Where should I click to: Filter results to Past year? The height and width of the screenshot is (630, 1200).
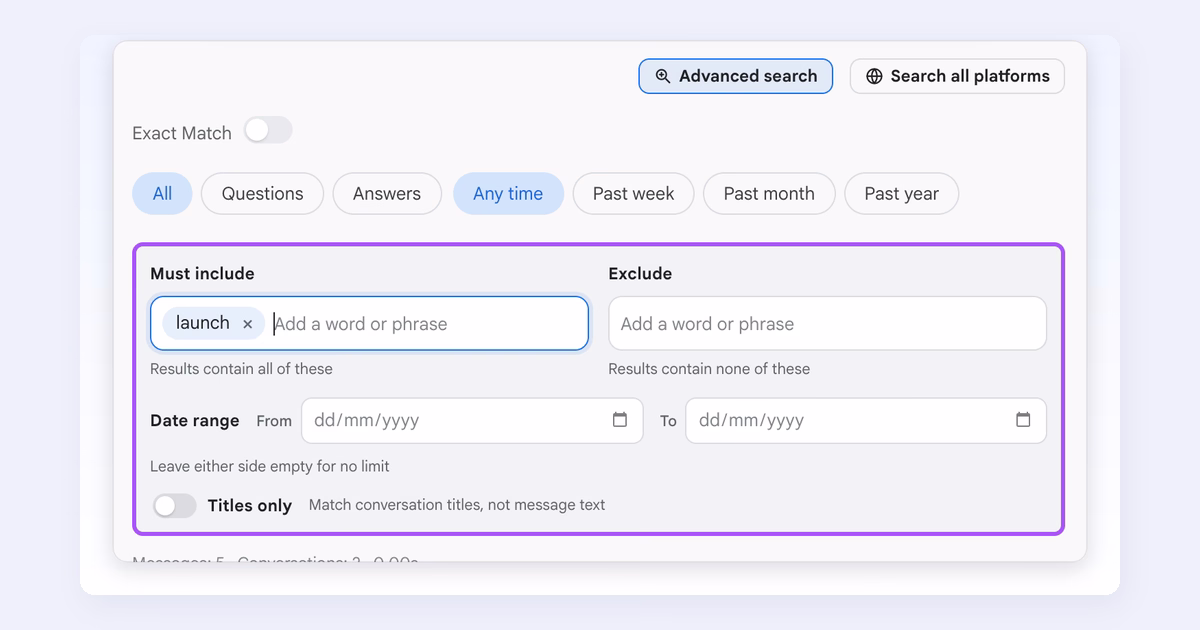click(901, 194)
